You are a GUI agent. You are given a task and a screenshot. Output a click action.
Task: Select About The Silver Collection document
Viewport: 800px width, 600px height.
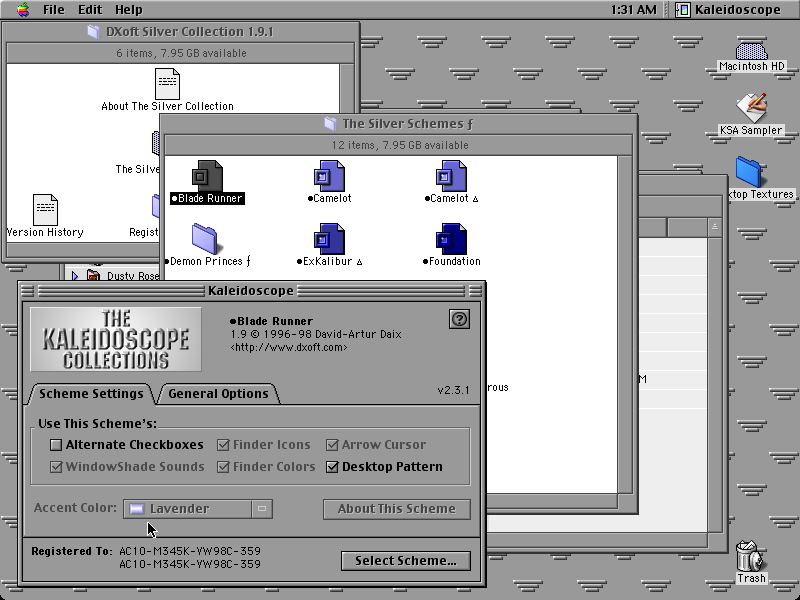click(167, 84)
